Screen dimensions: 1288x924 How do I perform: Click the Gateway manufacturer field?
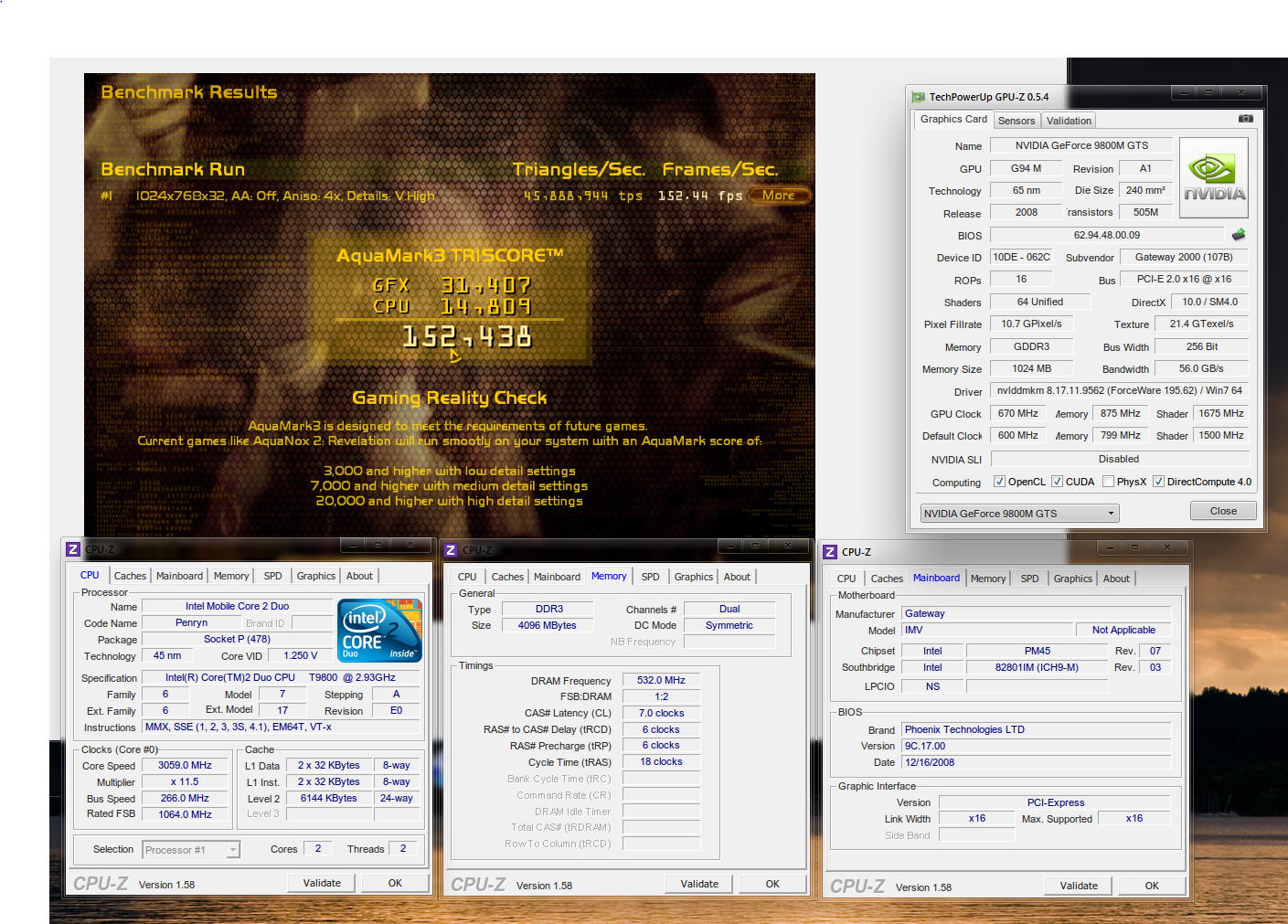point(1037,613)
